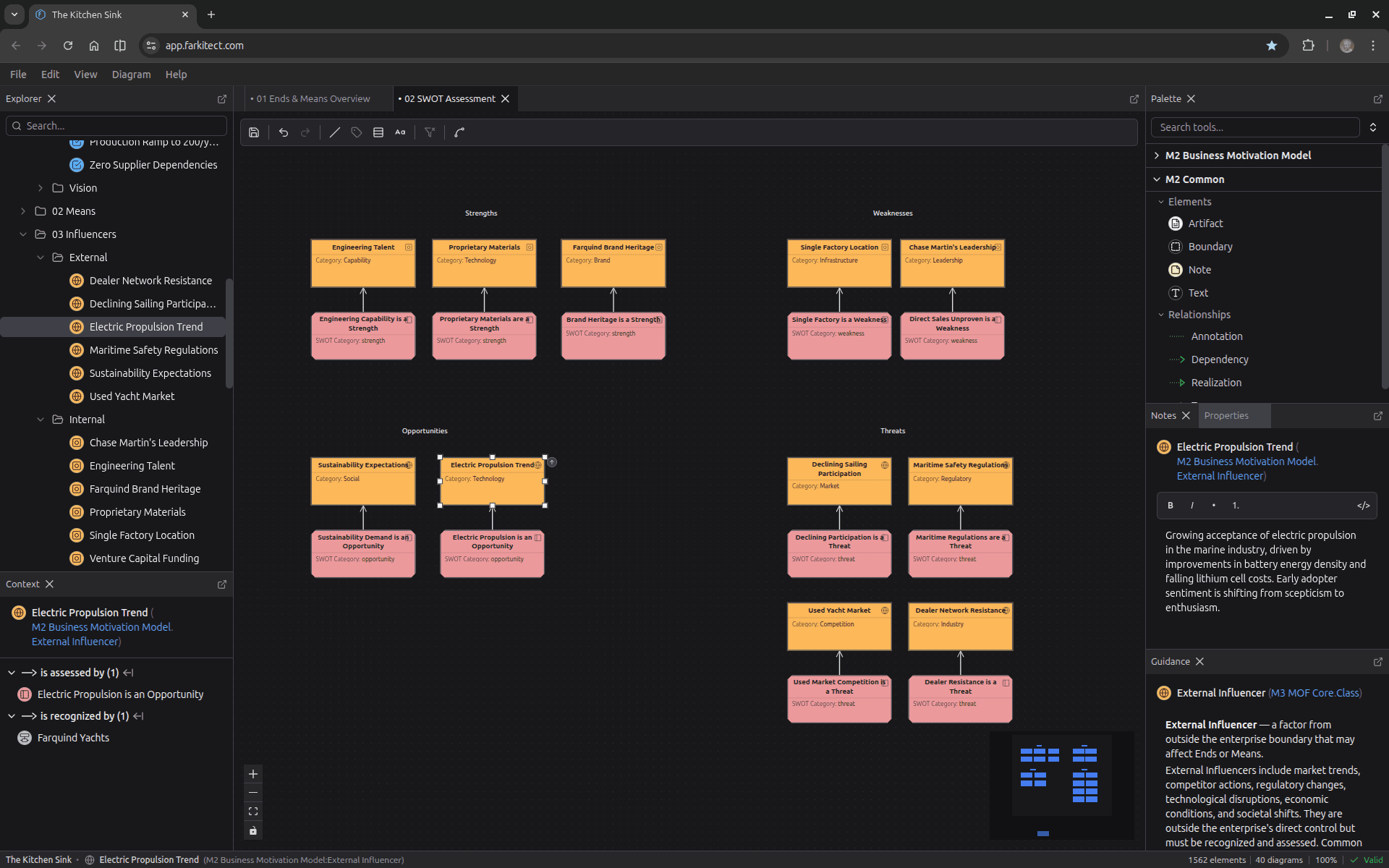Open Farquind Yachts in Context panel
This screenshot has height=868, width=1389.
click(73, 738)
